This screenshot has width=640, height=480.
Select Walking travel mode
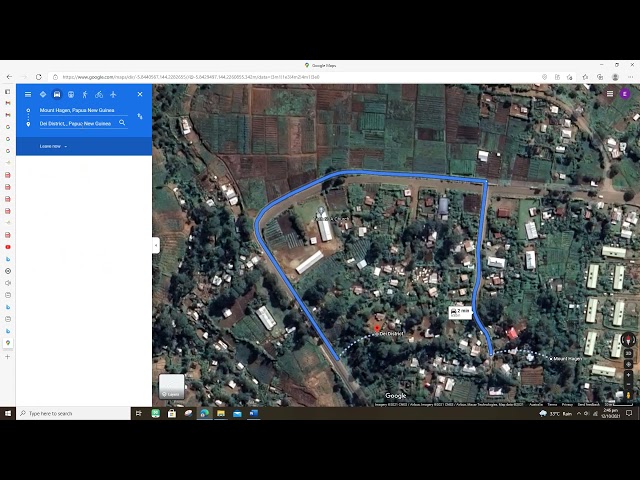tap(85, 94)
